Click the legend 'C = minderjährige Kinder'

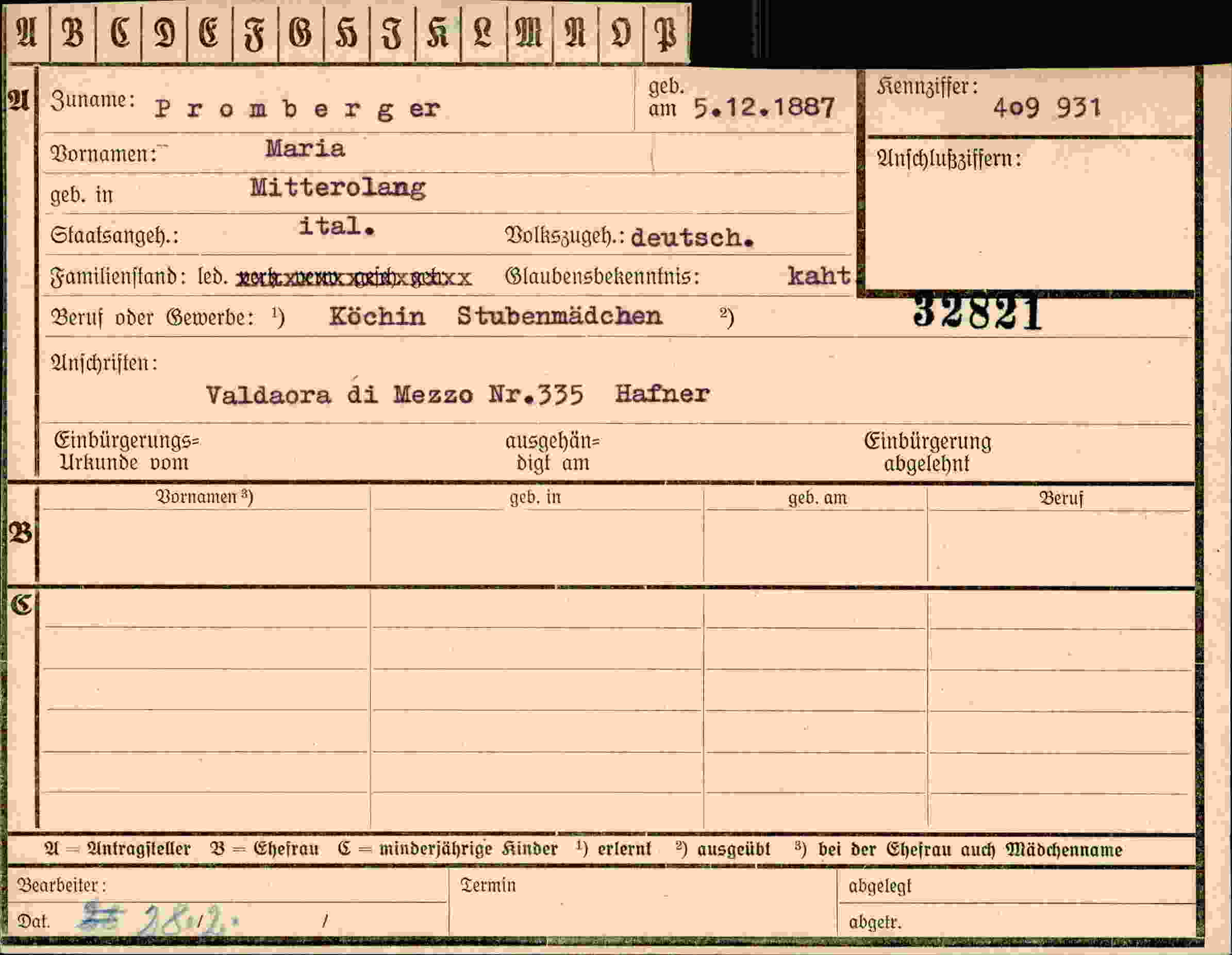(x=448, y=849)
